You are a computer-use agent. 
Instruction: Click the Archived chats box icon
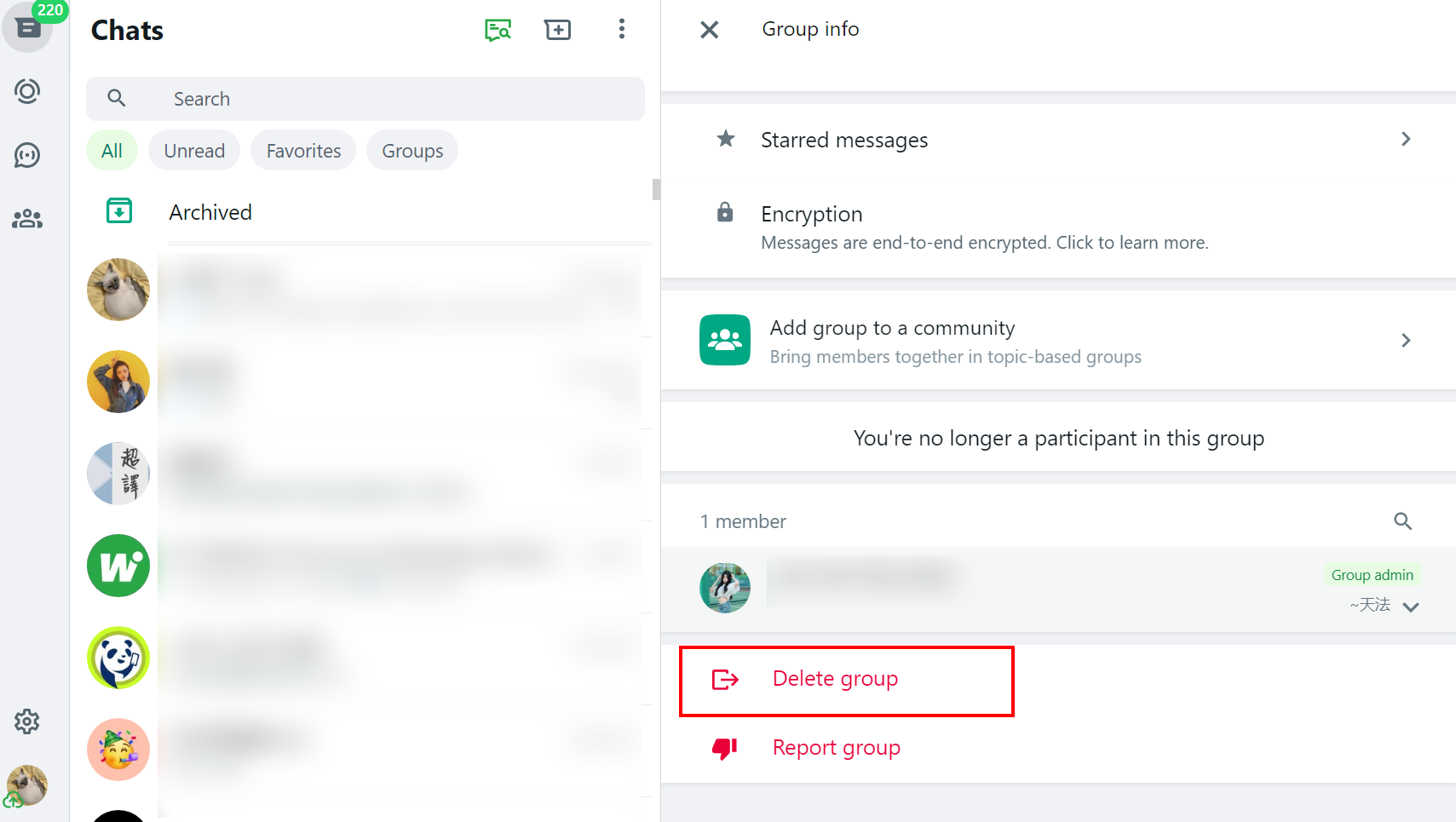coord(119,210)
